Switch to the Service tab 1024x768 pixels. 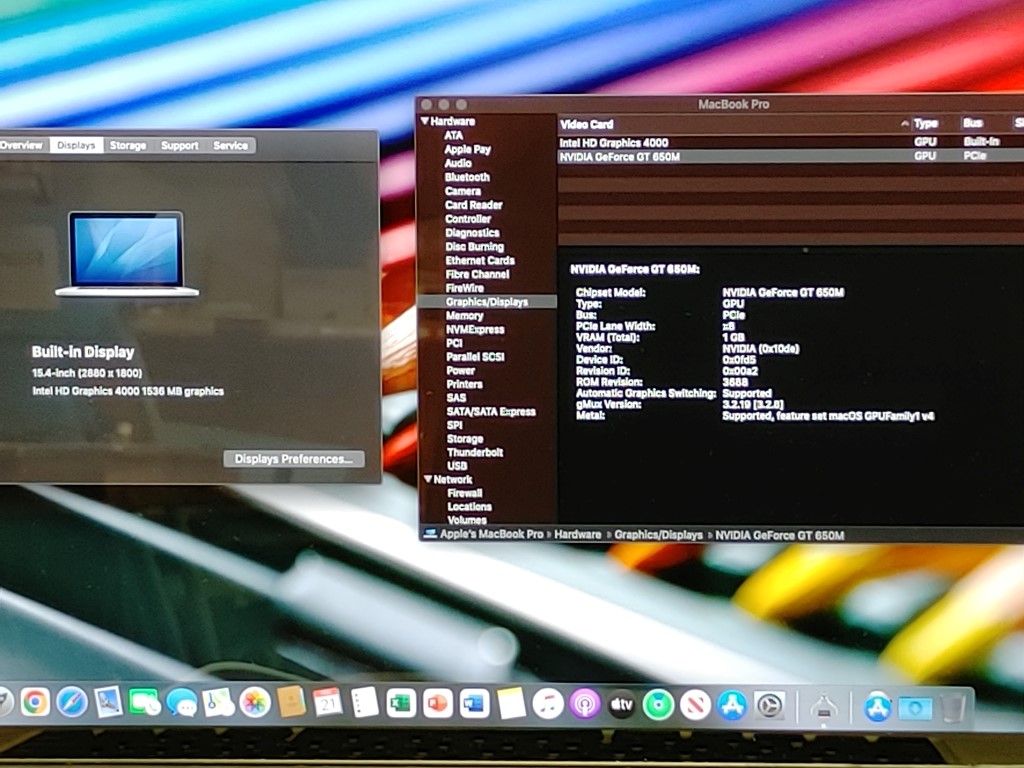pos(231,145)
